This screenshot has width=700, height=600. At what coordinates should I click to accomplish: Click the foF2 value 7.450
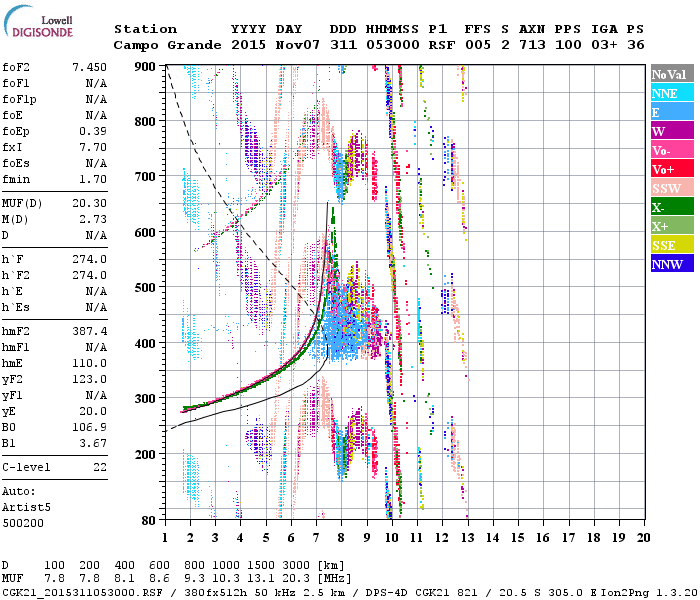coord(89,67)
